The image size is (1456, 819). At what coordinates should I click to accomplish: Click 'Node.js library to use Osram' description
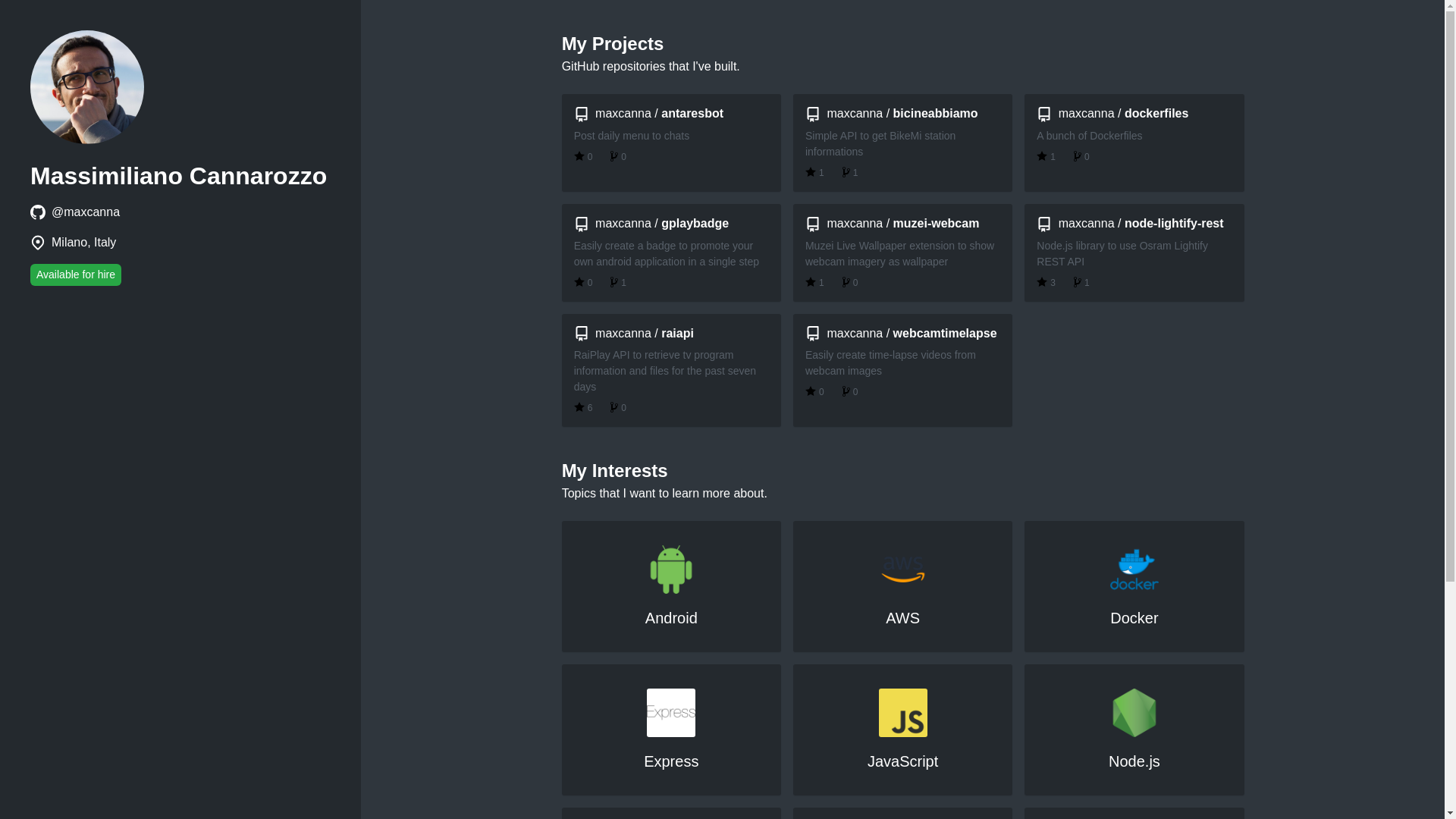pyautogui.click(x=1122, y=253)
